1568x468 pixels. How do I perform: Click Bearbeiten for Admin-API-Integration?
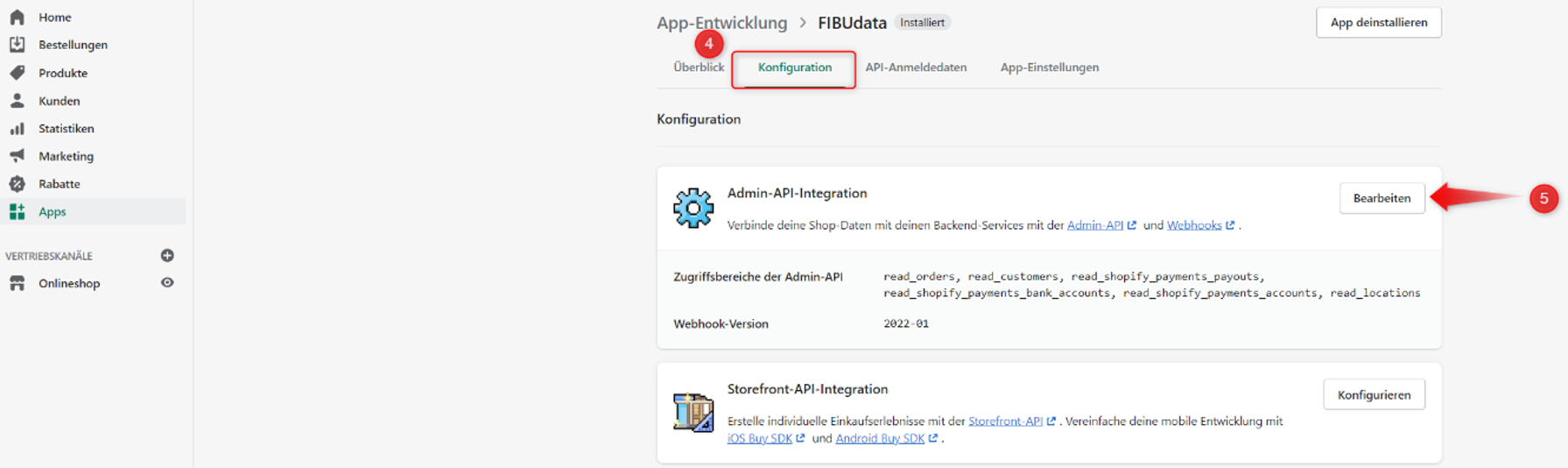(1382, 198)
